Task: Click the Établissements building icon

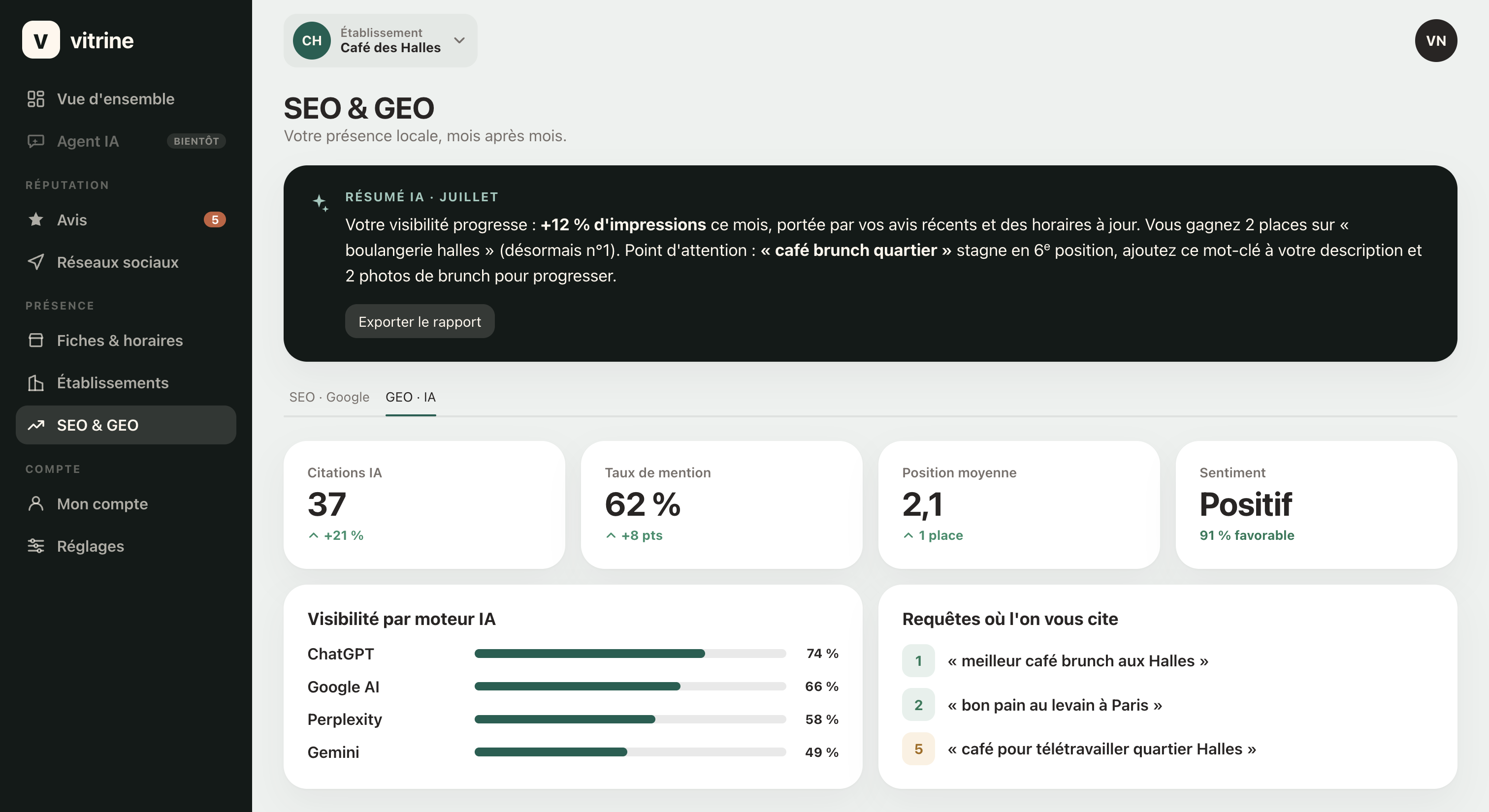Action: 36,382
